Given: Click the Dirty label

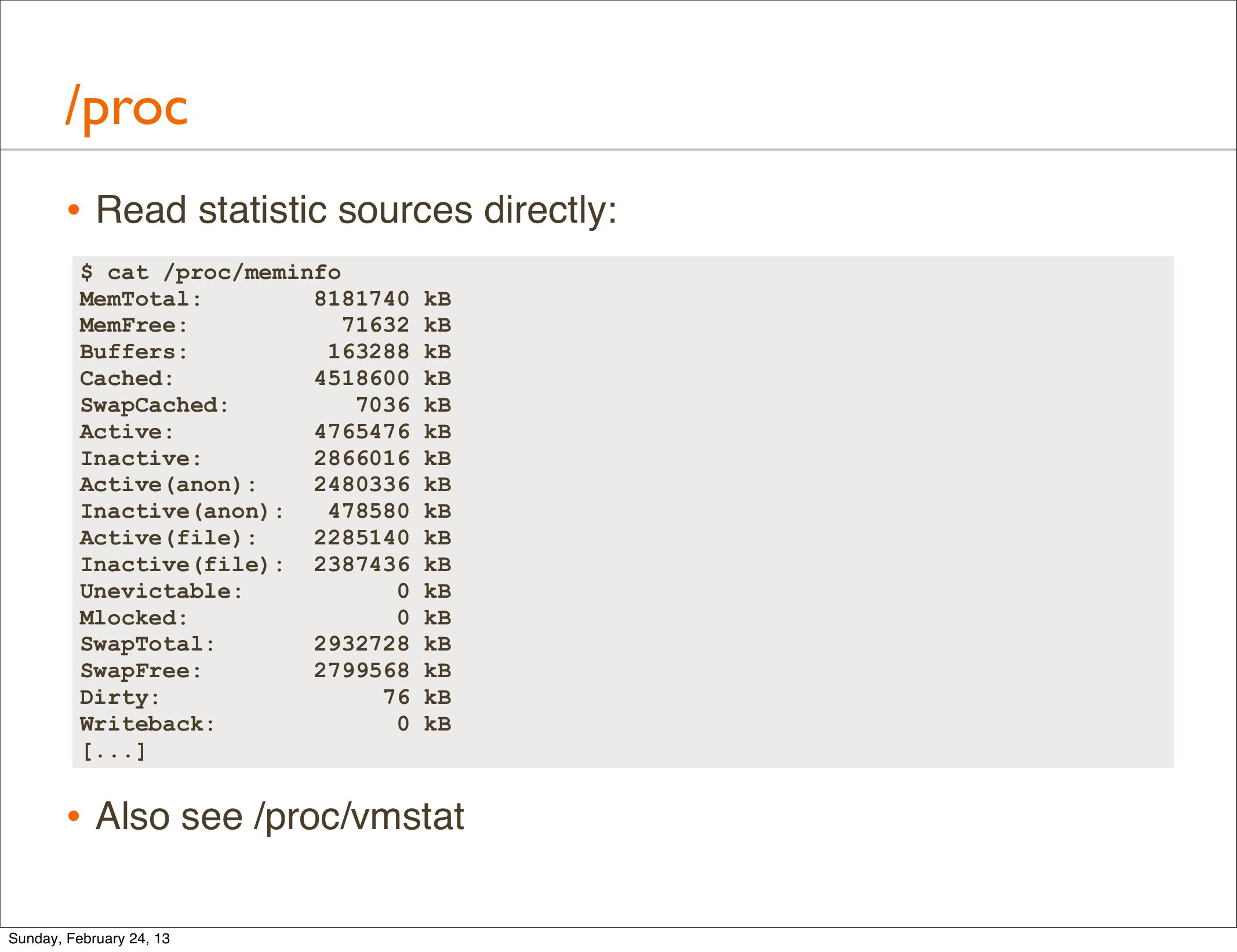Looking at the screenshot, I should [119, 697].
